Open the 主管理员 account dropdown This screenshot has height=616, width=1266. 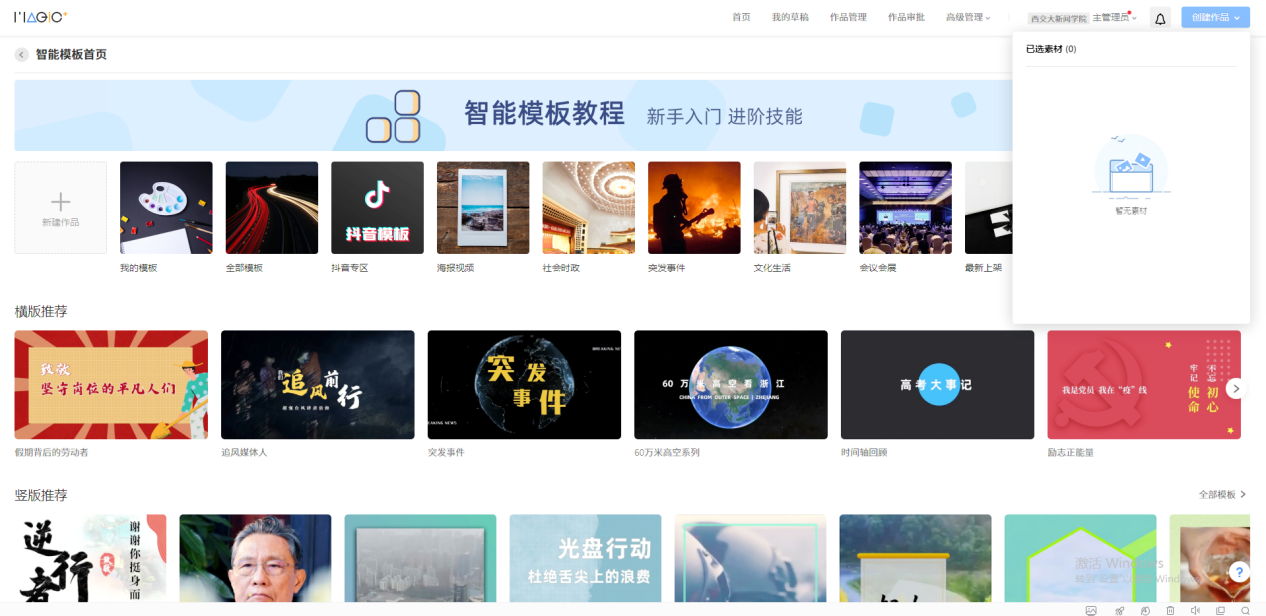click(1114, 18)
